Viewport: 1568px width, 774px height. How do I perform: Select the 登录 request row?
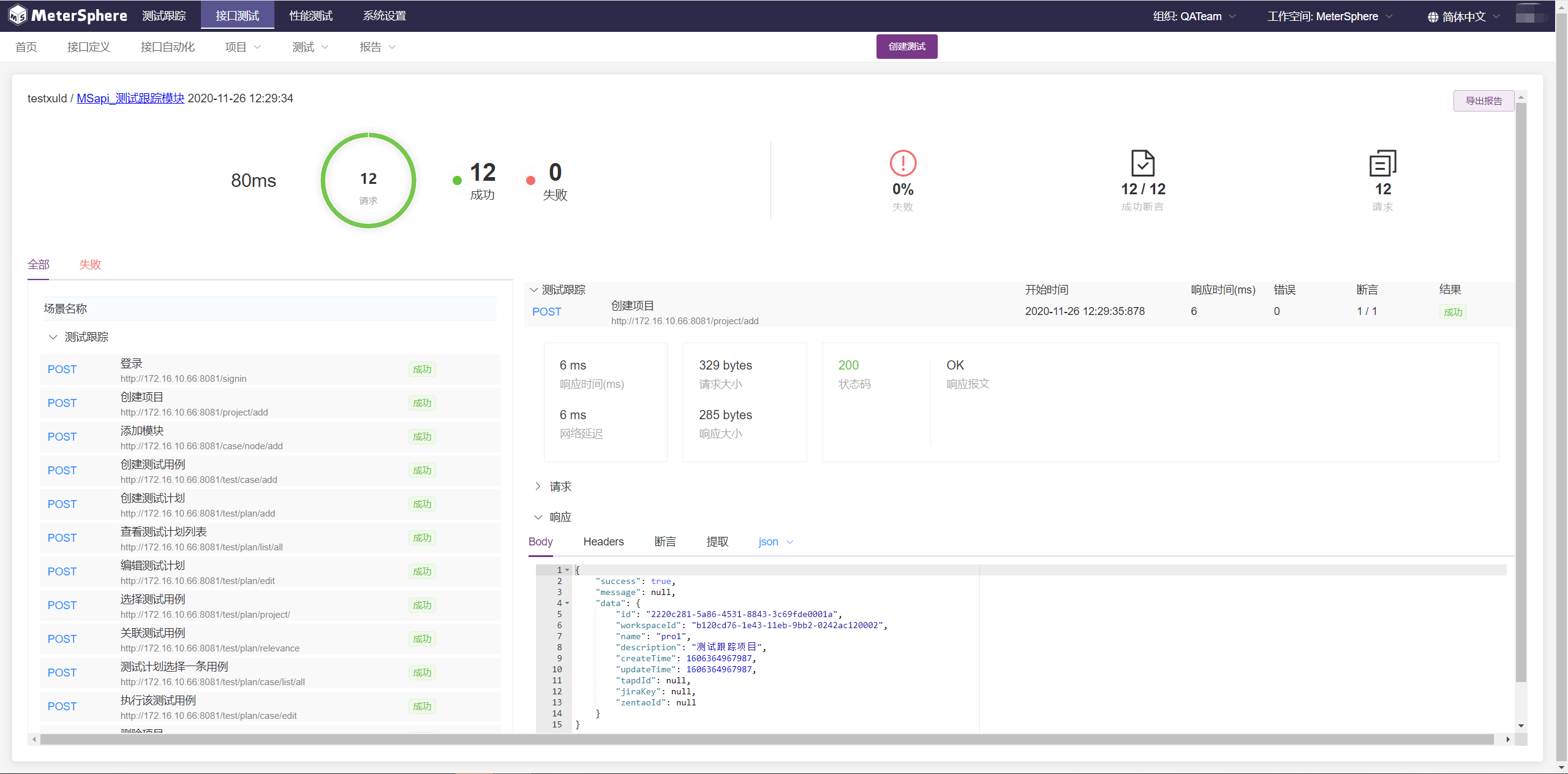point(270,370)
